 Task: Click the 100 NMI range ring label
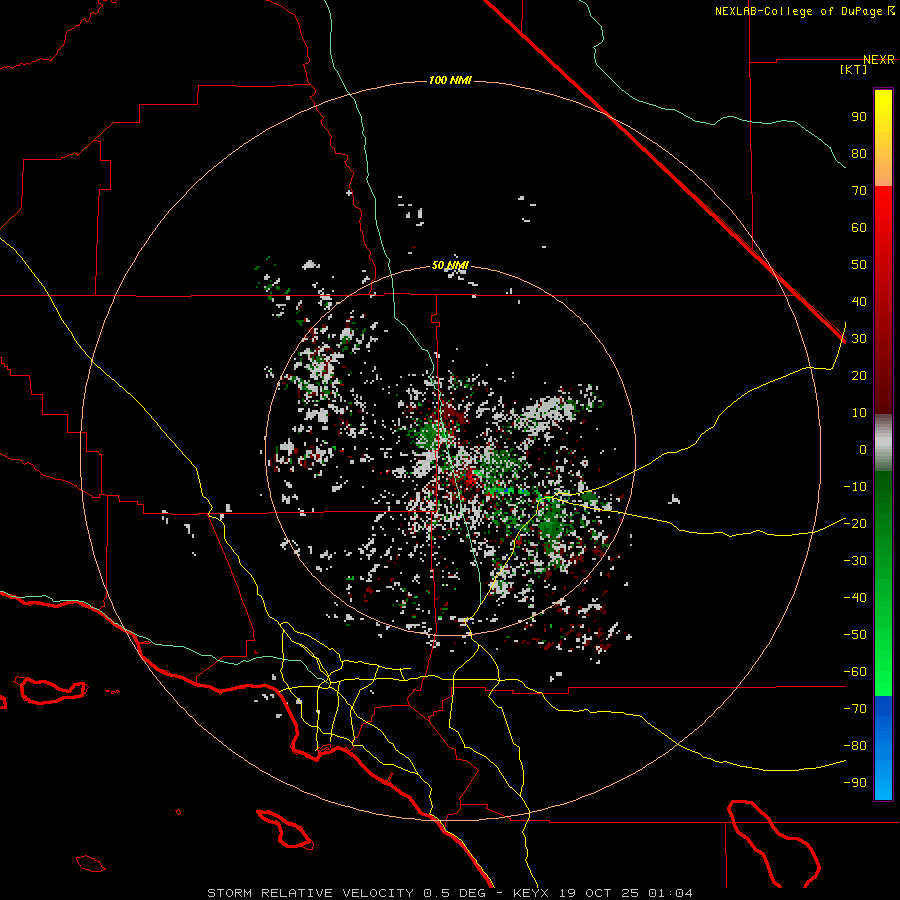[x=450, y=80]
